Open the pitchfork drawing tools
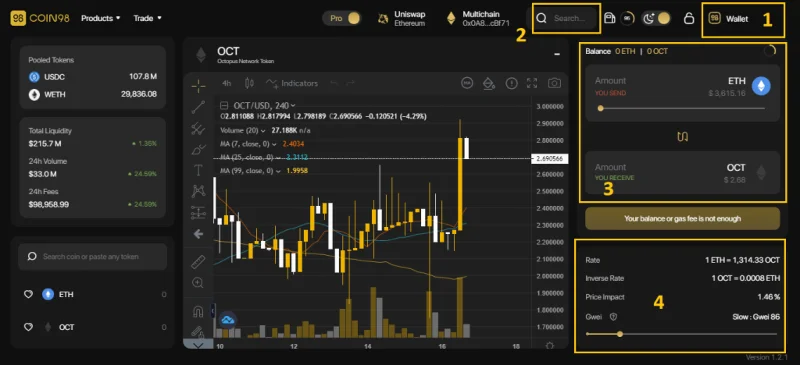Viewport: 800px width, 365px height. 198,129
